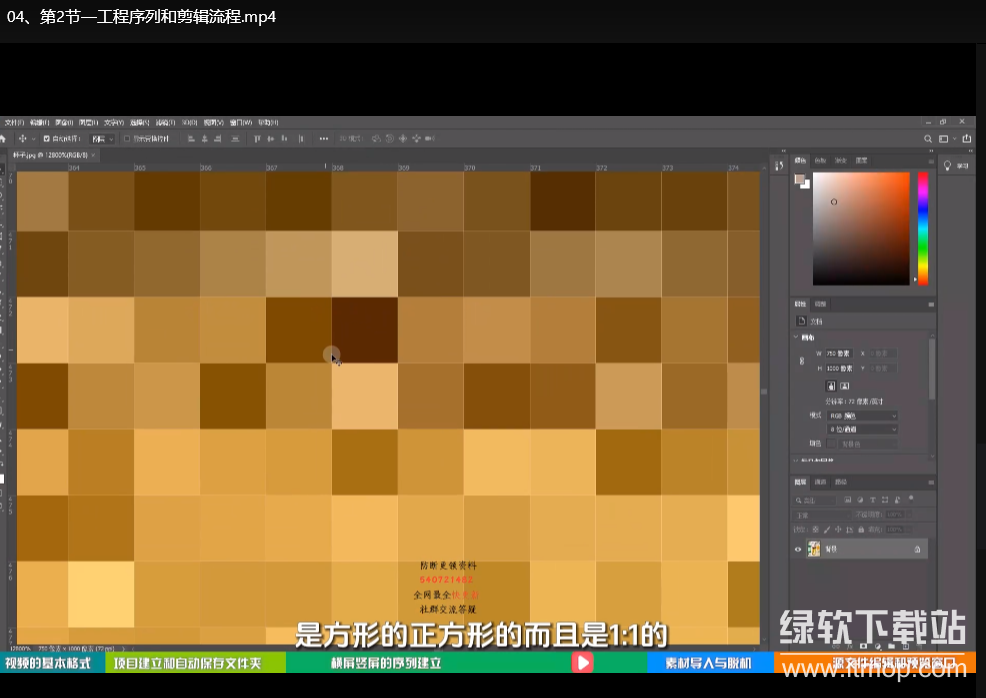The width and height of the screenshot is (986, 698).
Task: Toggle visibility eye of the background layer
Action: [798, 549]
